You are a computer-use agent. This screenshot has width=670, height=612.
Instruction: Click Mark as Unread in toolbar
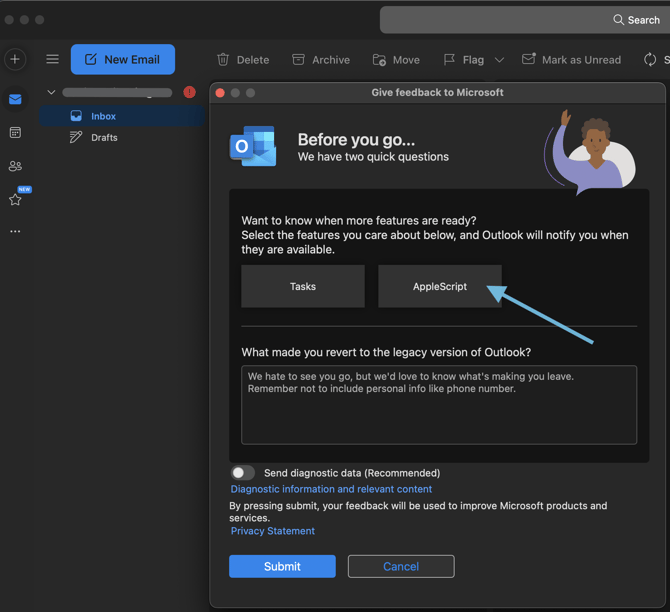click(571, 60)
